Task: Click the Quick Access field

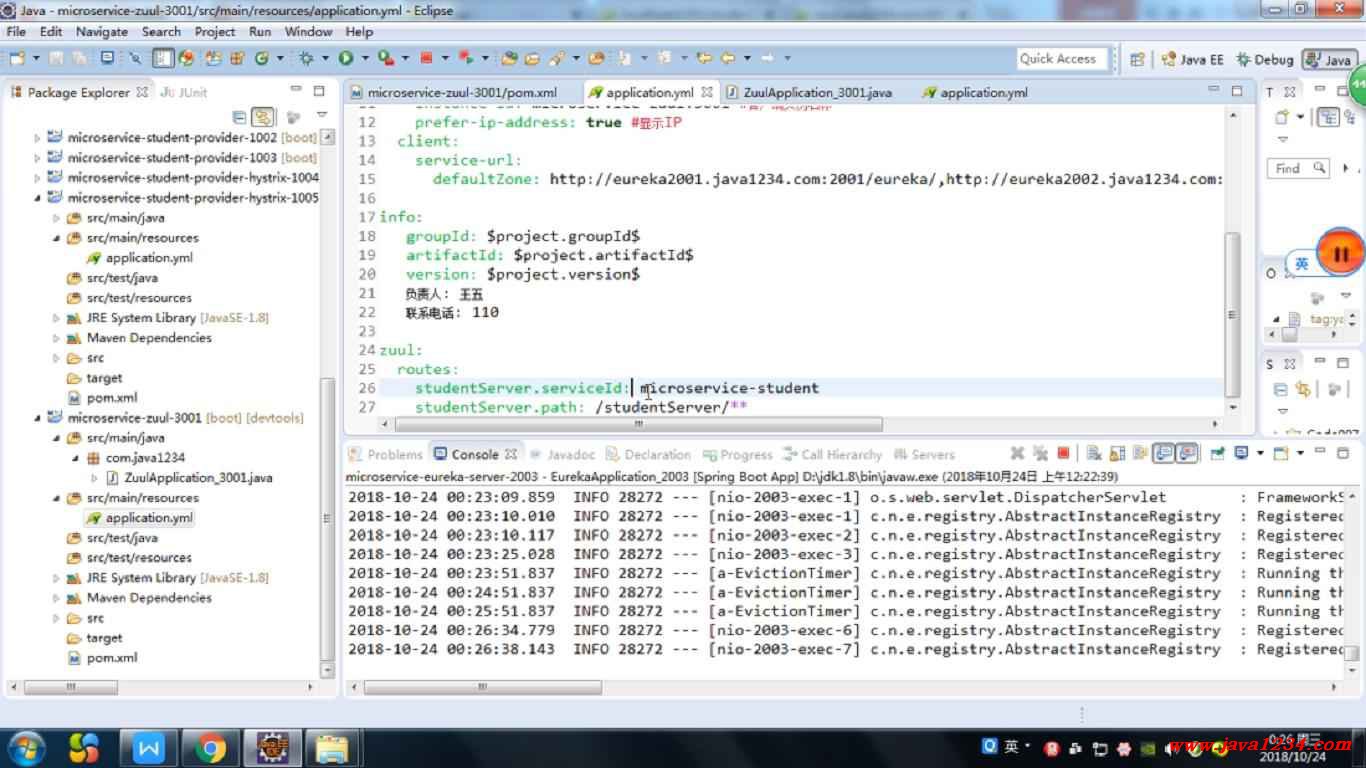Action: click(1062, 59)
